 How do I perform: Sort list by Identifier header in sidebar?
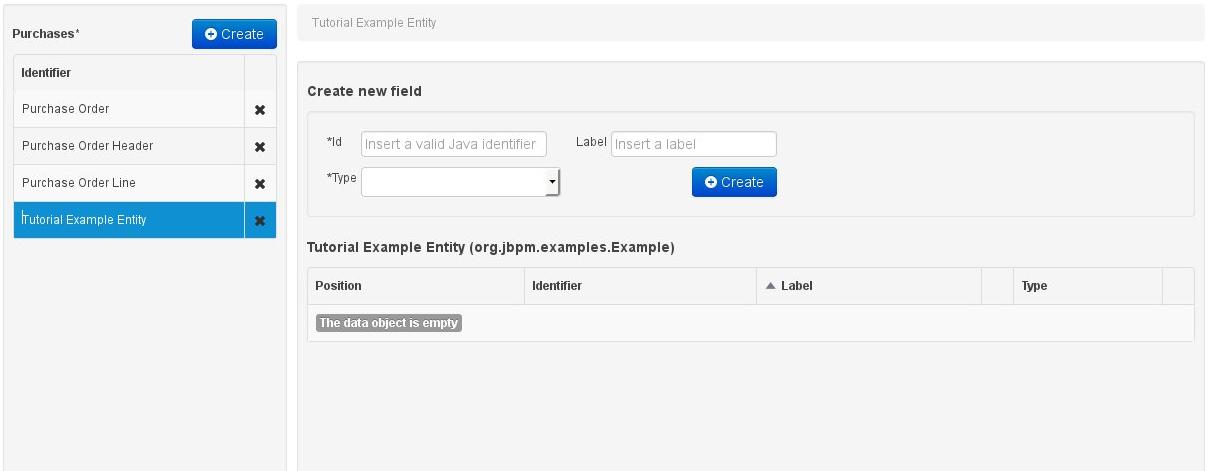coord(46,73)
